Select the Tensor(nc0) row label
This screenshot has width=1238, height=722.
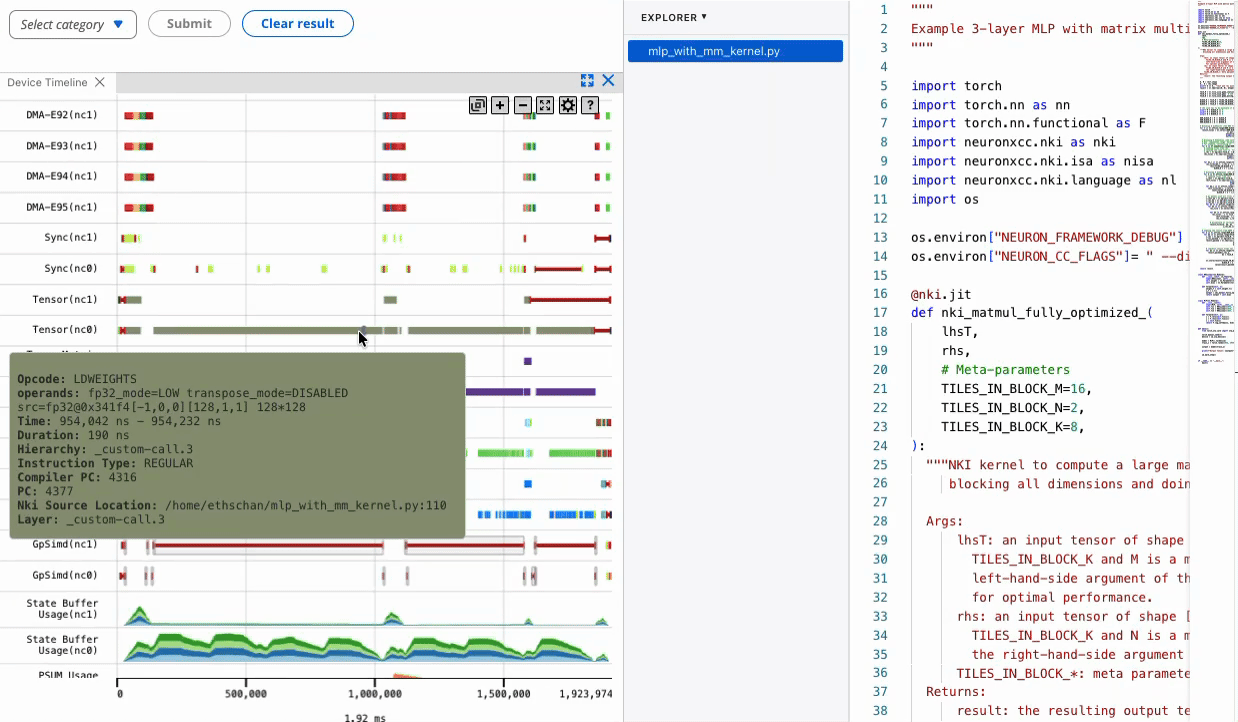[x=65, y=330]
